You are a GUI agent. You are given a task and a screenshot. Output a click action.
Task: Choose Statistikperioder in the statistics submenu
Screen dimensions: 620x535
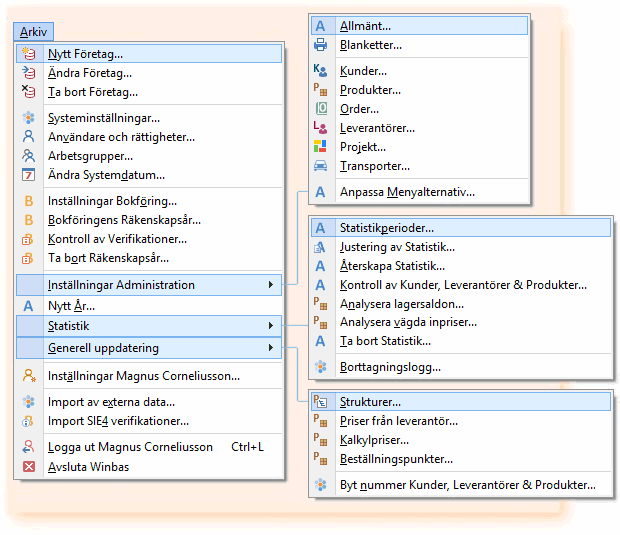click(386, 228)
